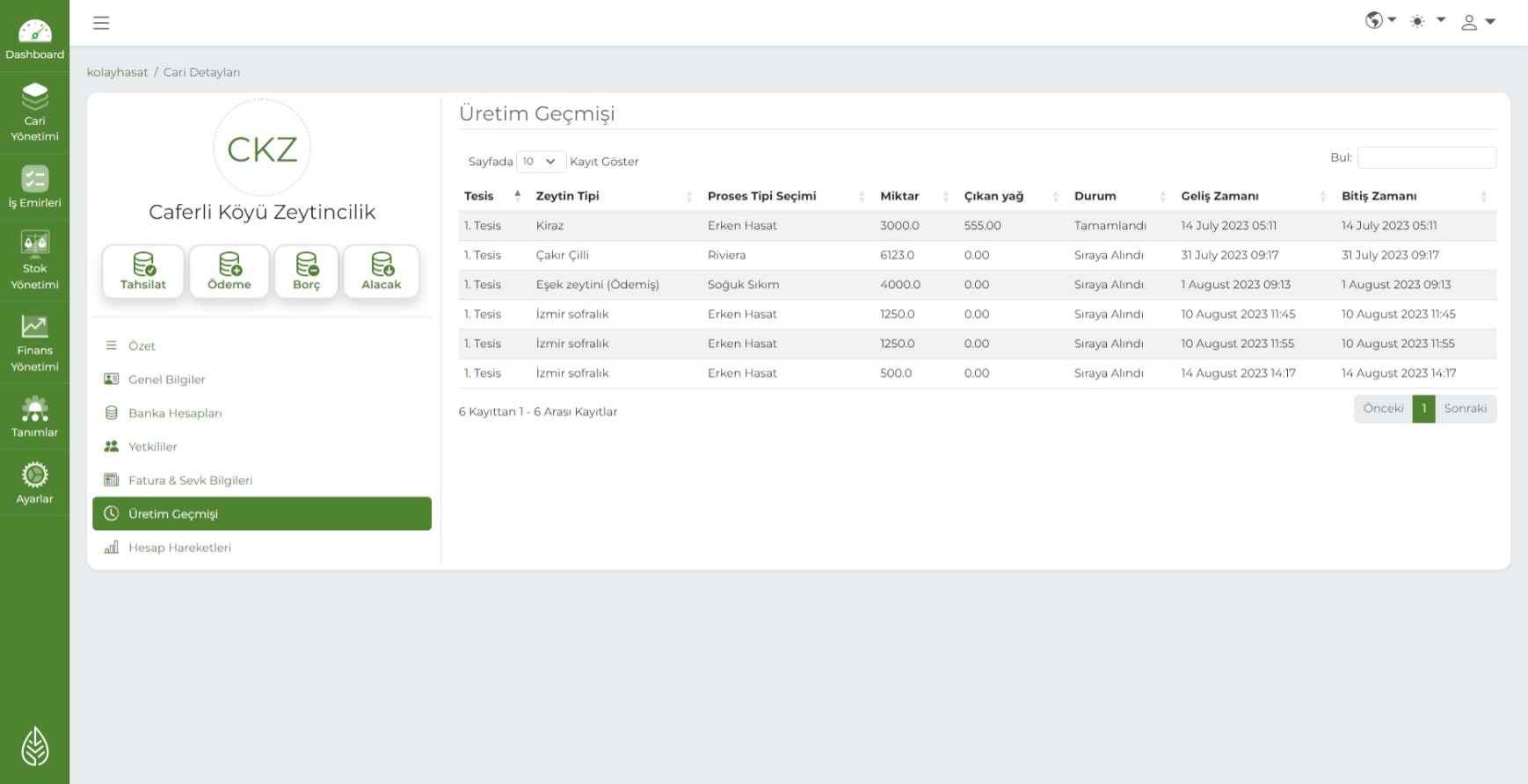Open the Banka Hesapları menu item
This screenshot has height=784, width=1528.
(262, 413)
